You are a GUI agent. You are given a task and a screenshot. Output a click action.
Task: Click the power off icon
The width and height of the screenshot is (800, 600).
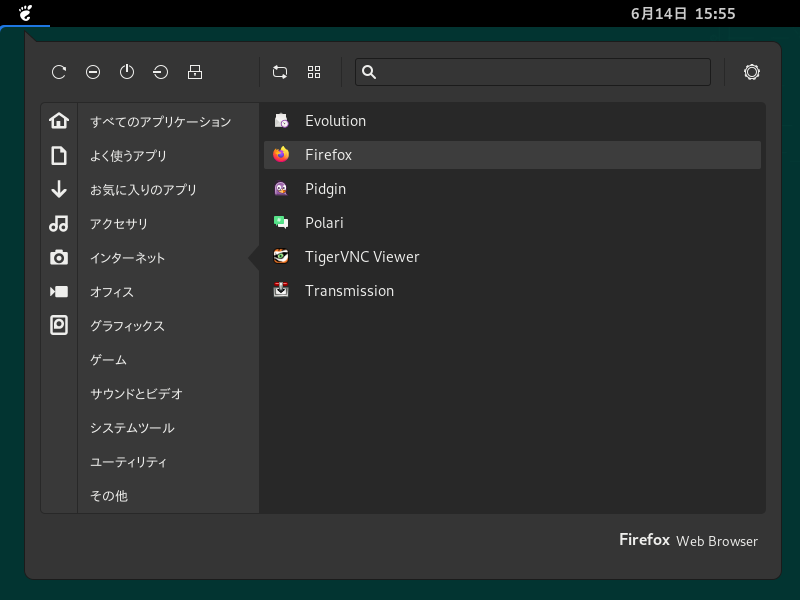pos(127,72)
